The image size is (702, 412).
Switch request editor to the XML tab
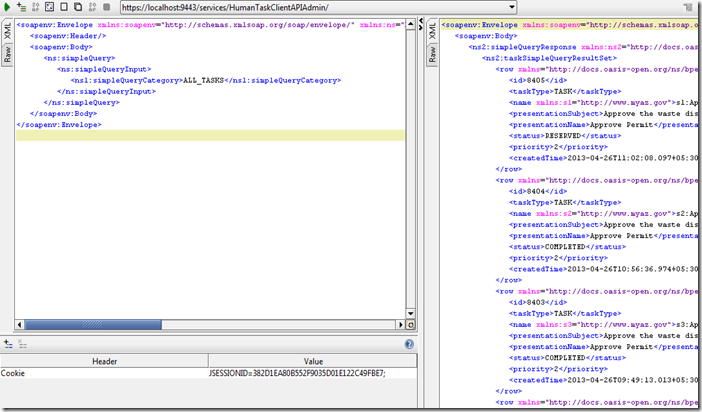tap(8, 31)
